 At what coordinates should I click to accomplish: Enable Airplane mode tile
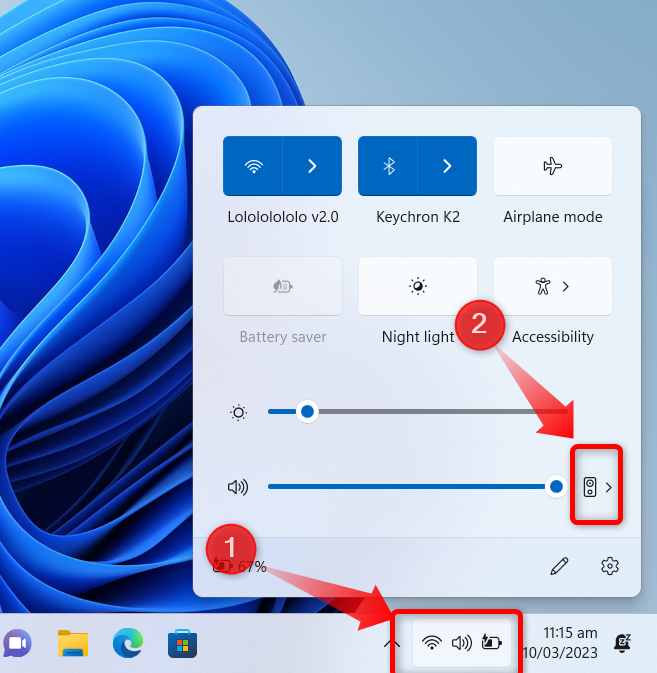pos(553,166)
